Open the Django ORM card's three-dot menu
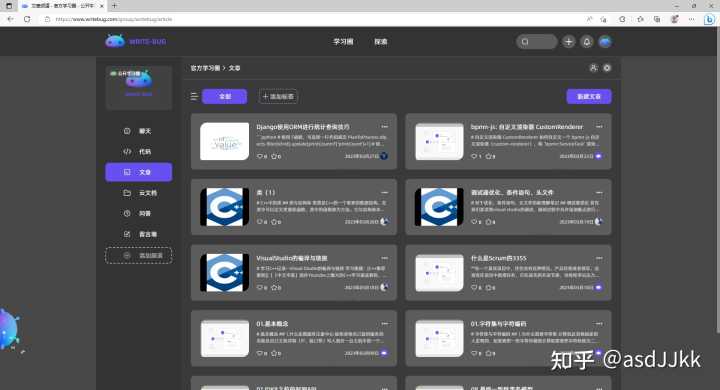This screenshot has height=390, width=720. click(x=384, y=127)
